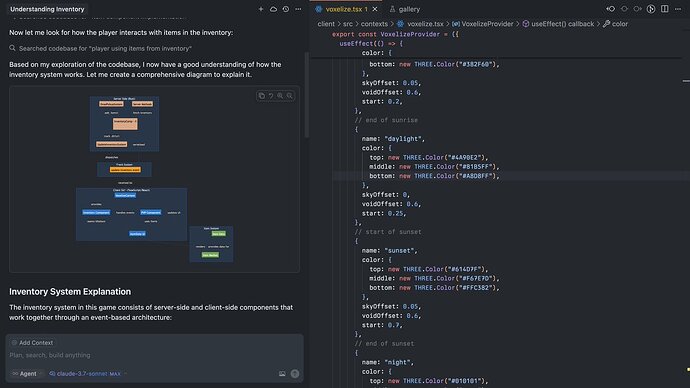Send the chat message
The width and height of the screenshot is (690, 388).
[x=295, y=373]
